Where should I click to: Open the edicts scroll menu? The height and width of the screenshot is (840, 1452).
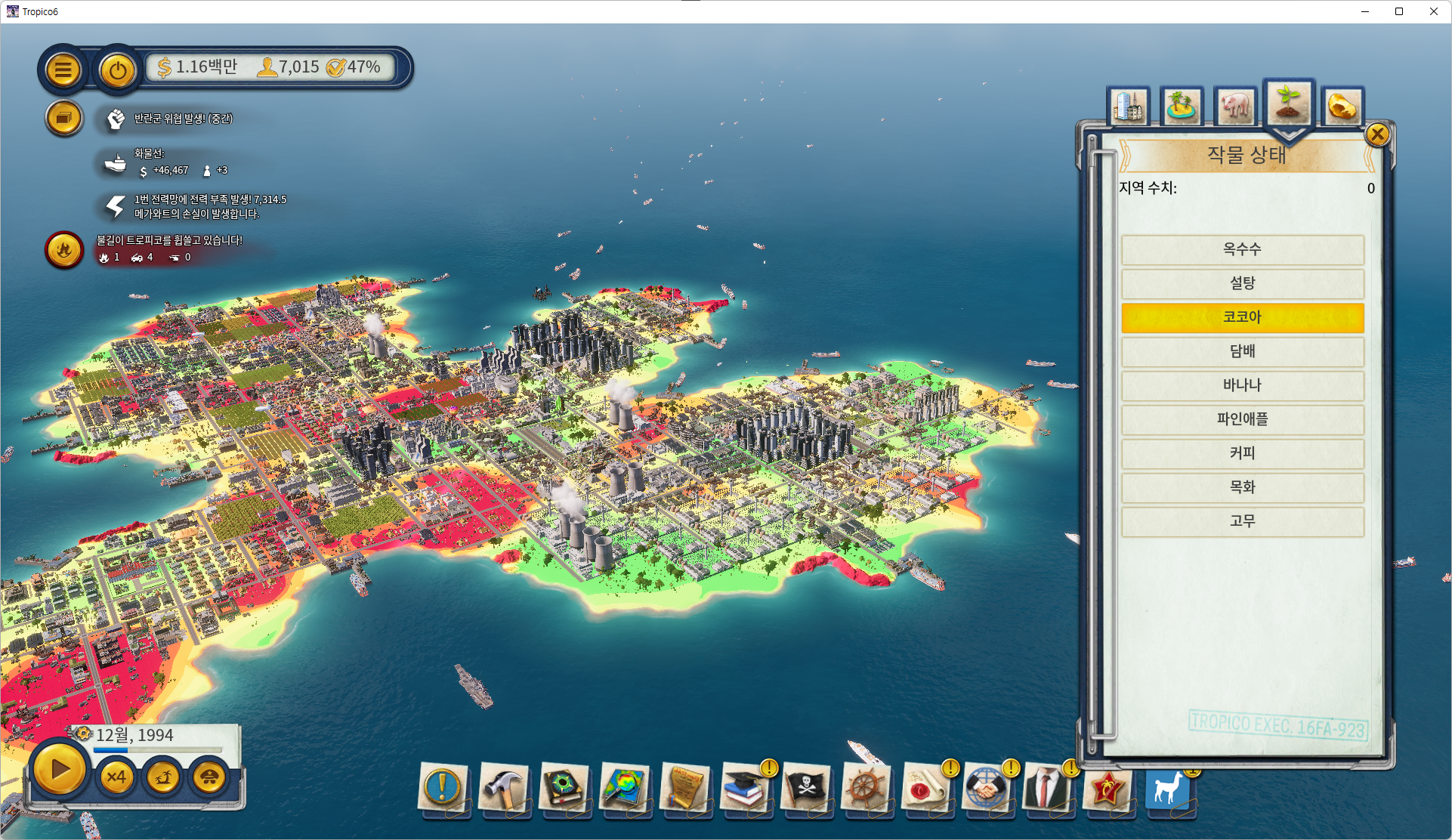[684, 787]
